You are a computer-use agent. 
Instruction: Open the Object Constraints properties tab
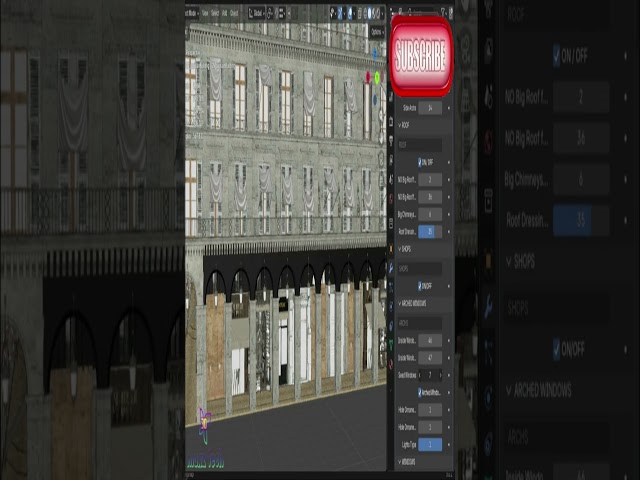pos(391,325)
